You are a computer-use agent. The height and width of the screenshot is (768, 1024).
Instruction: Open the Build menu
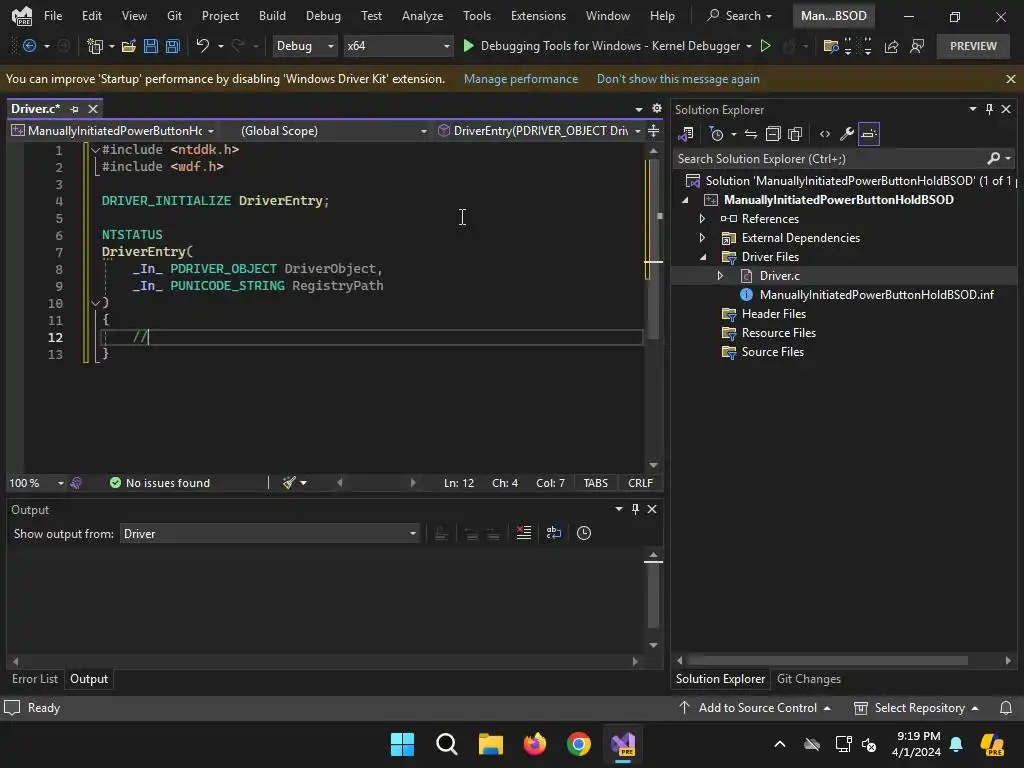(272, 16)
